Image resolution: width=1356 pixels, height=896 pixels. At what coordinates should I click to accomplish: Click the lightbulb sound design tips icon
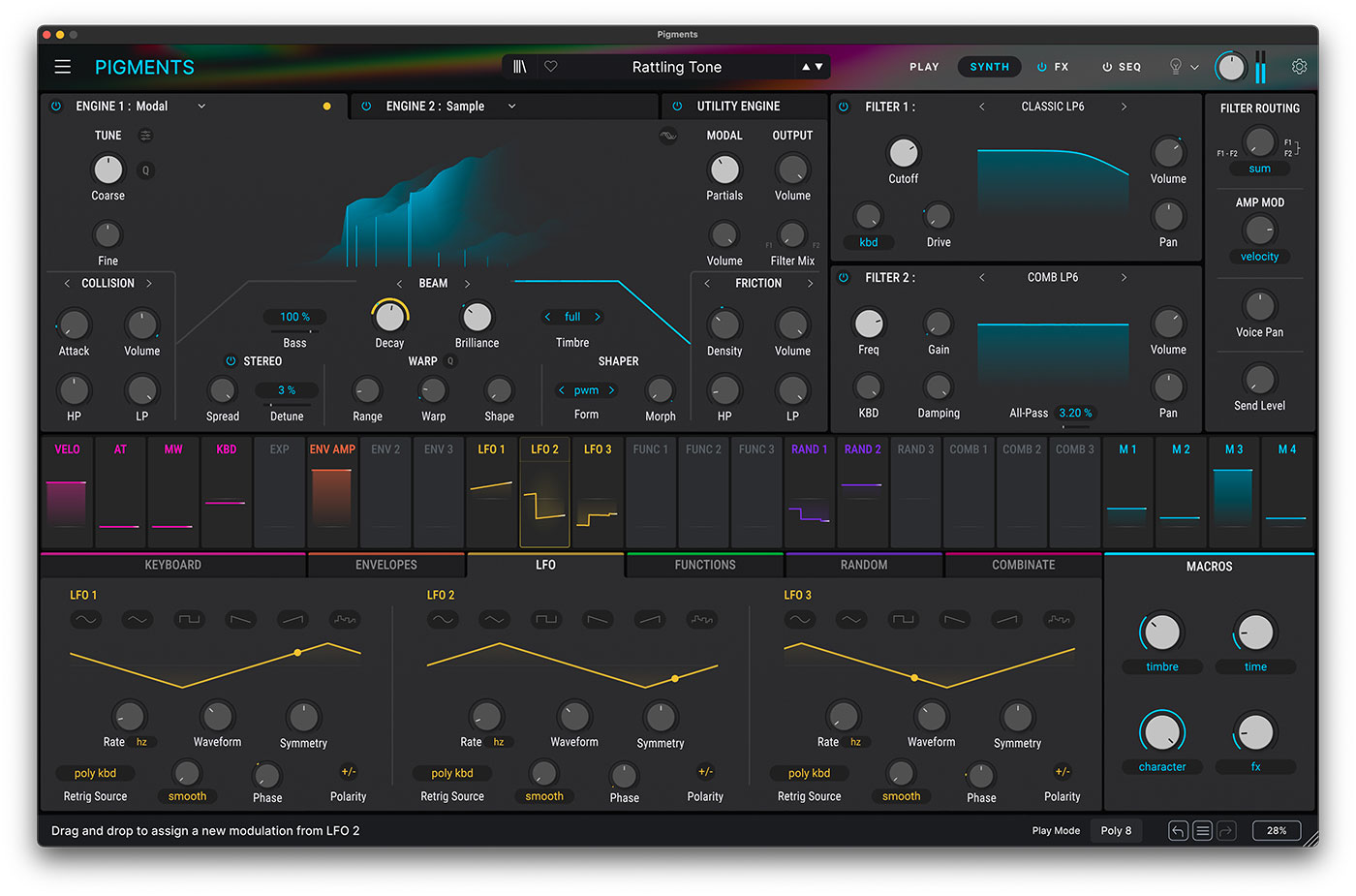pos(1176,67)
